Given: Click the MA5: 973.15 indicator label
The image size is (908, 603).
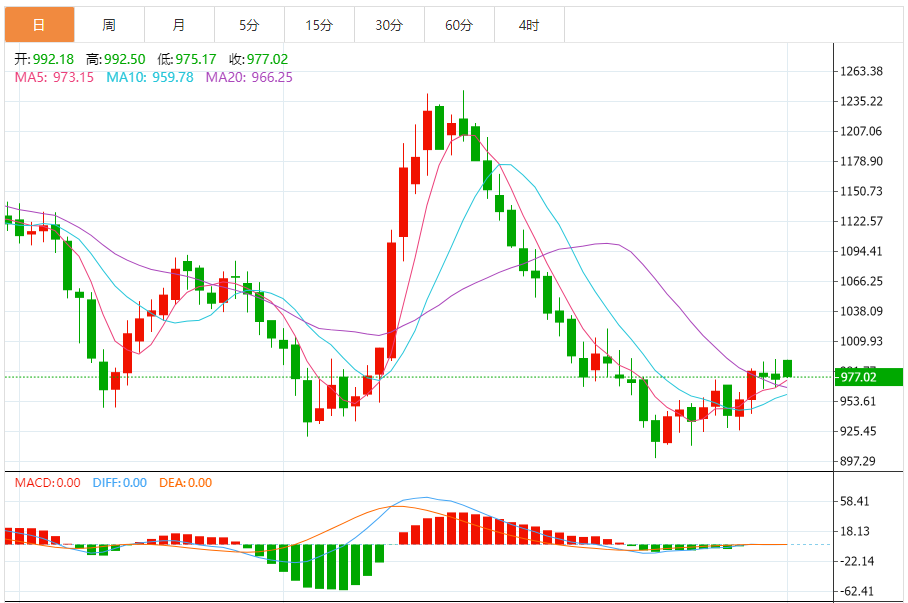Looking at the screenshot, I should 54,77.
